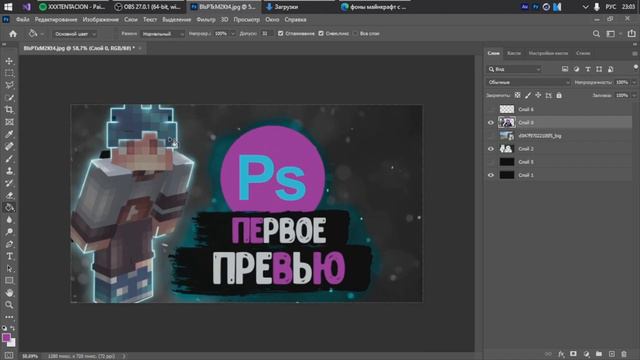Open the layer Заливка slider arrow
Viewport: 640px width, 360px height.
click(x=634, y=96)
